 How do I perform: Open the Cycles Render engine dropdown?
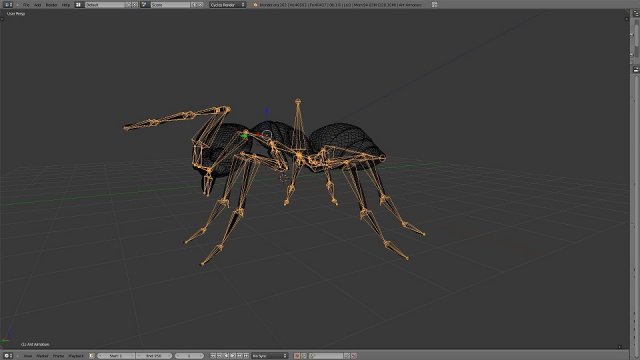coord(228,5)
